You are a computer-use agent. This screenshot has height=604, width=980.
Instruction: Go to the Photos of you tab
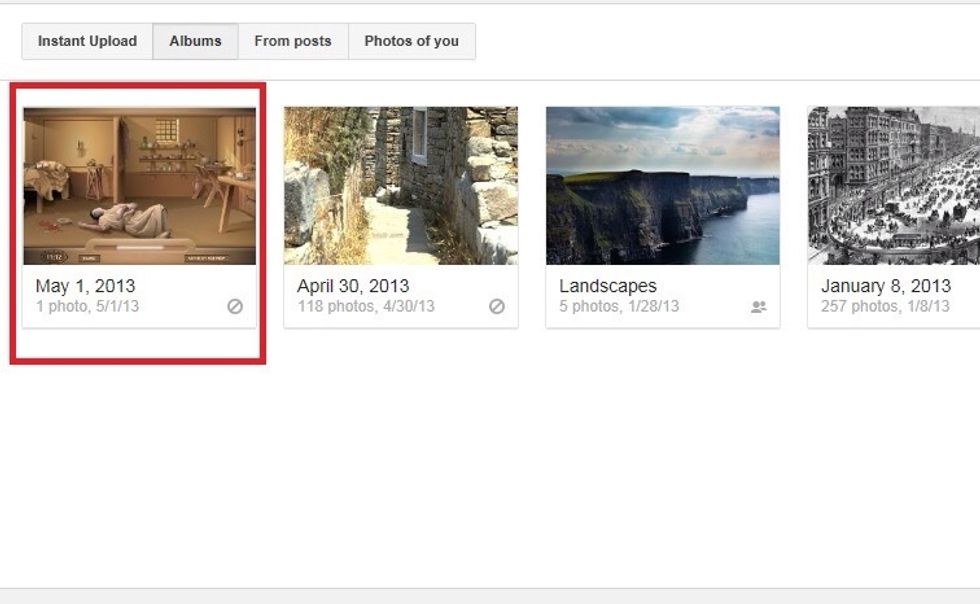[411, 41]
